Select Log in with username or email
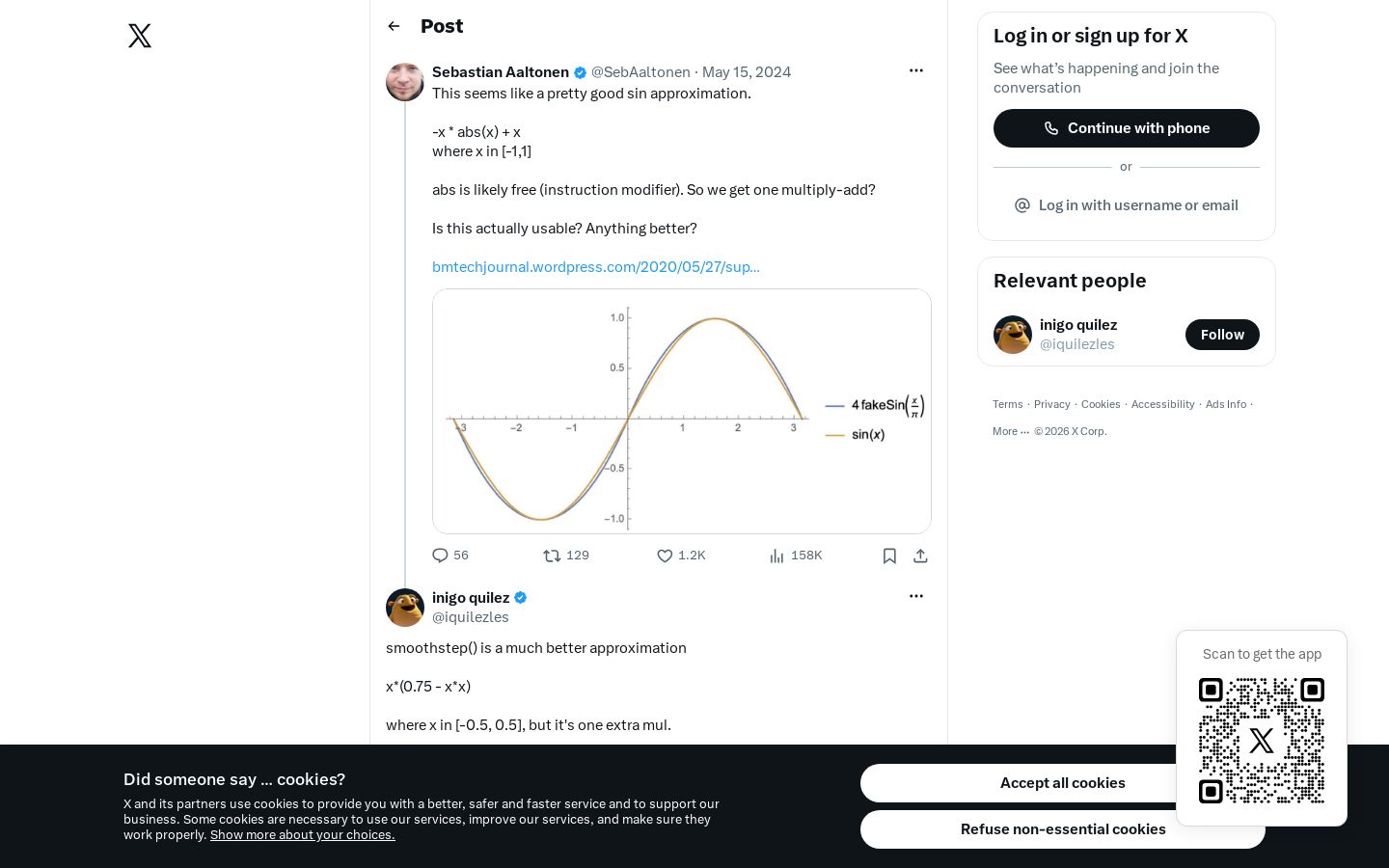 (x=1127, y=205)
